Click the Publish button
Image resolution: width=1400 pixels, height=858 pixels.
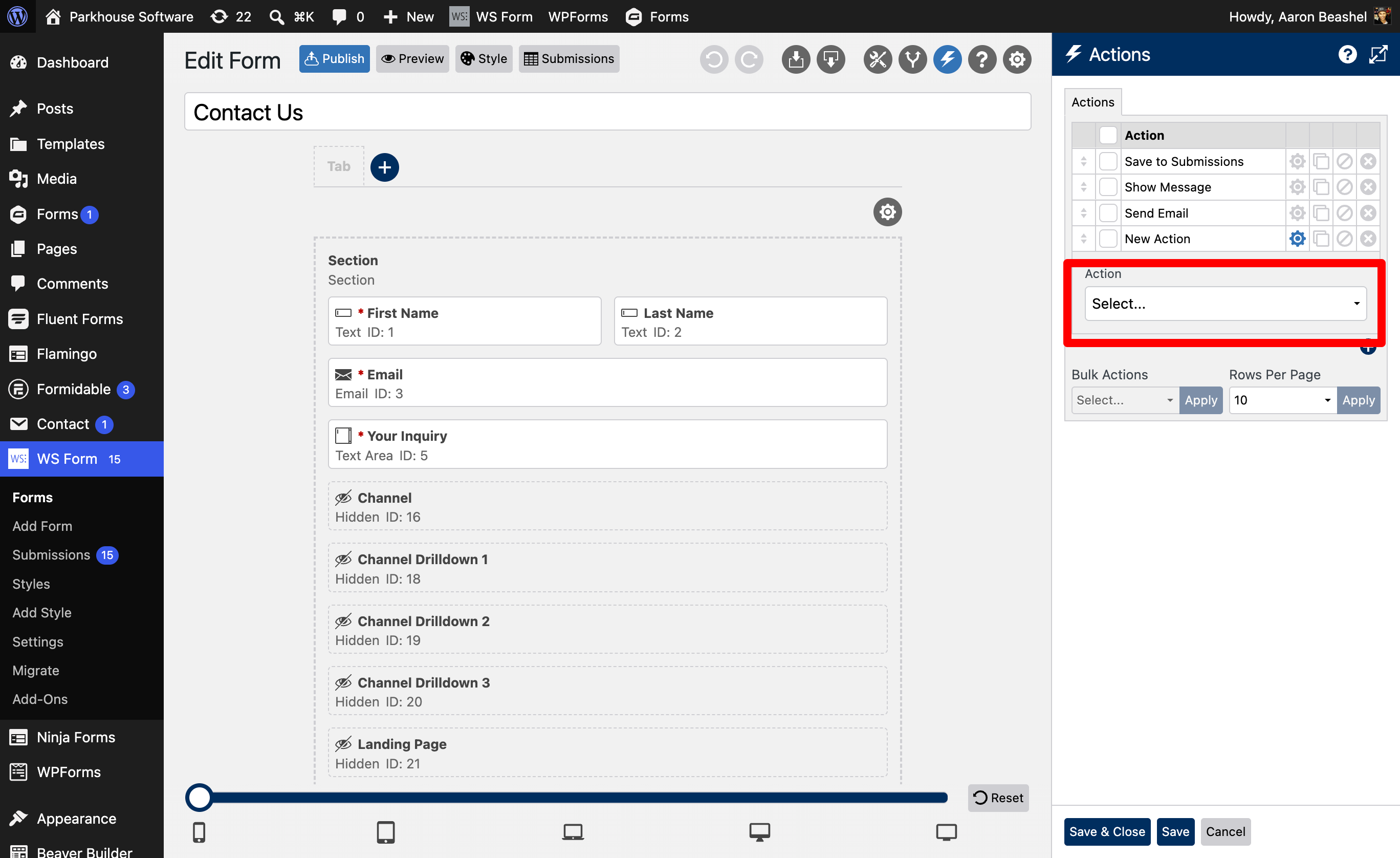click(334, 58)
